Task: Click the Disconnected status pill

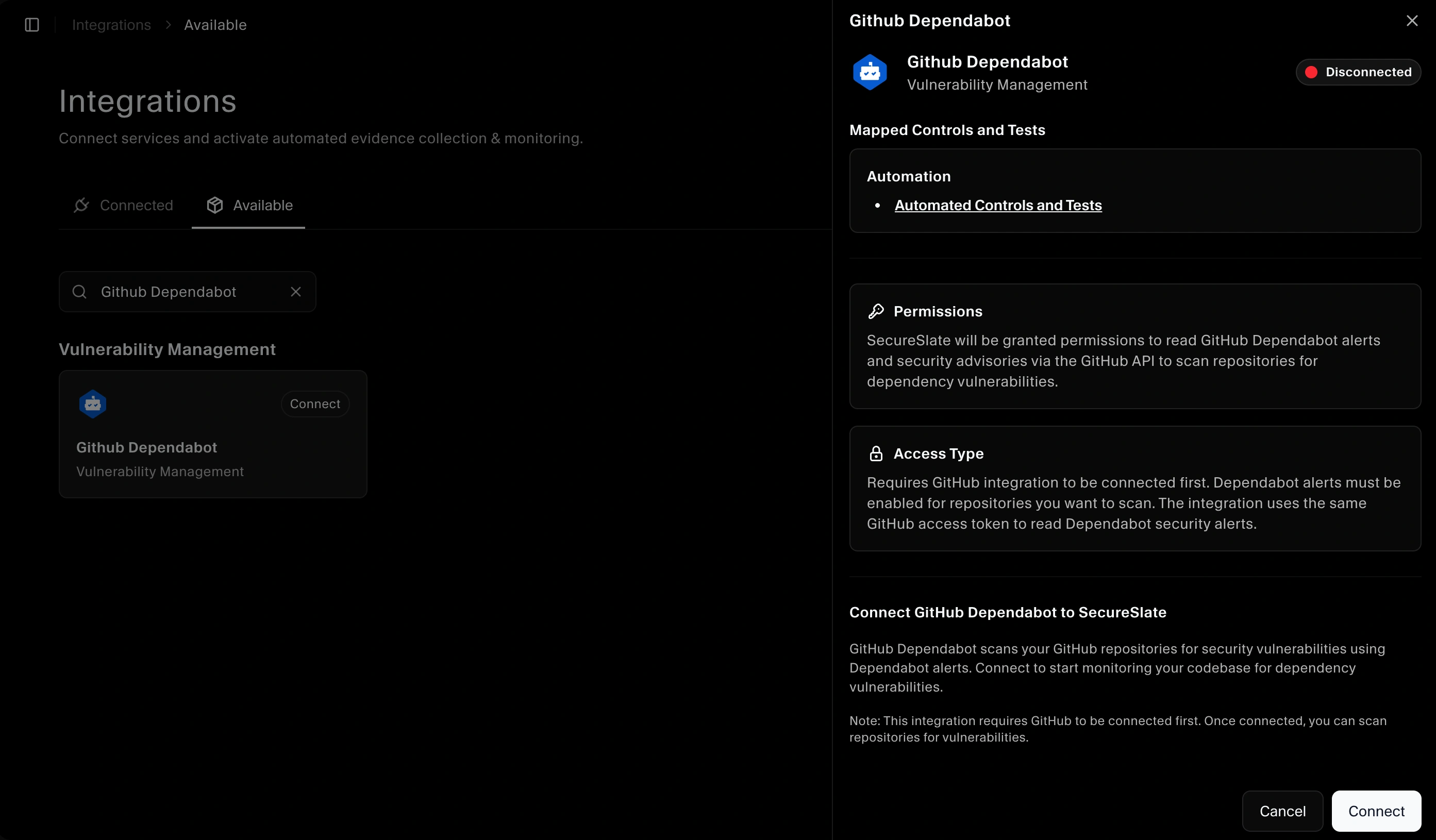Action: (x=1359, y=72)
